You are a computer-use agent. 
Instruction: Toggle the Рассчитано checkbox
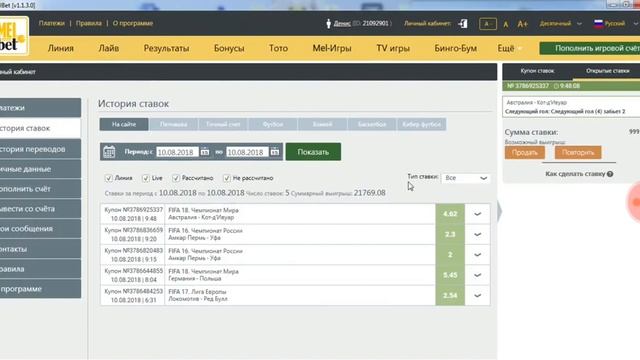point(176,178)
